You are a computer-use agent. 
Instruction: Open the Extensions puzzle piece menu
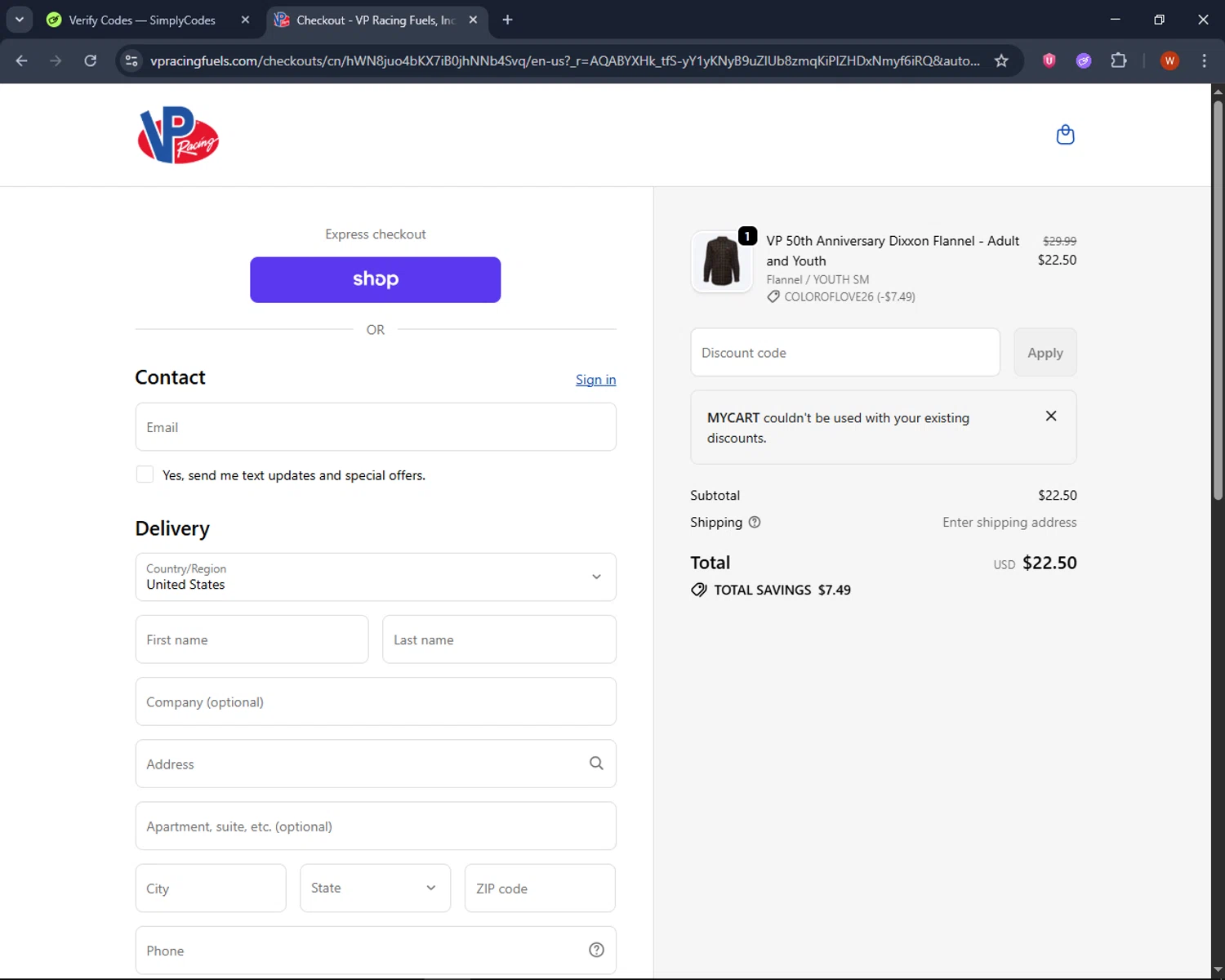point(1119,60)
